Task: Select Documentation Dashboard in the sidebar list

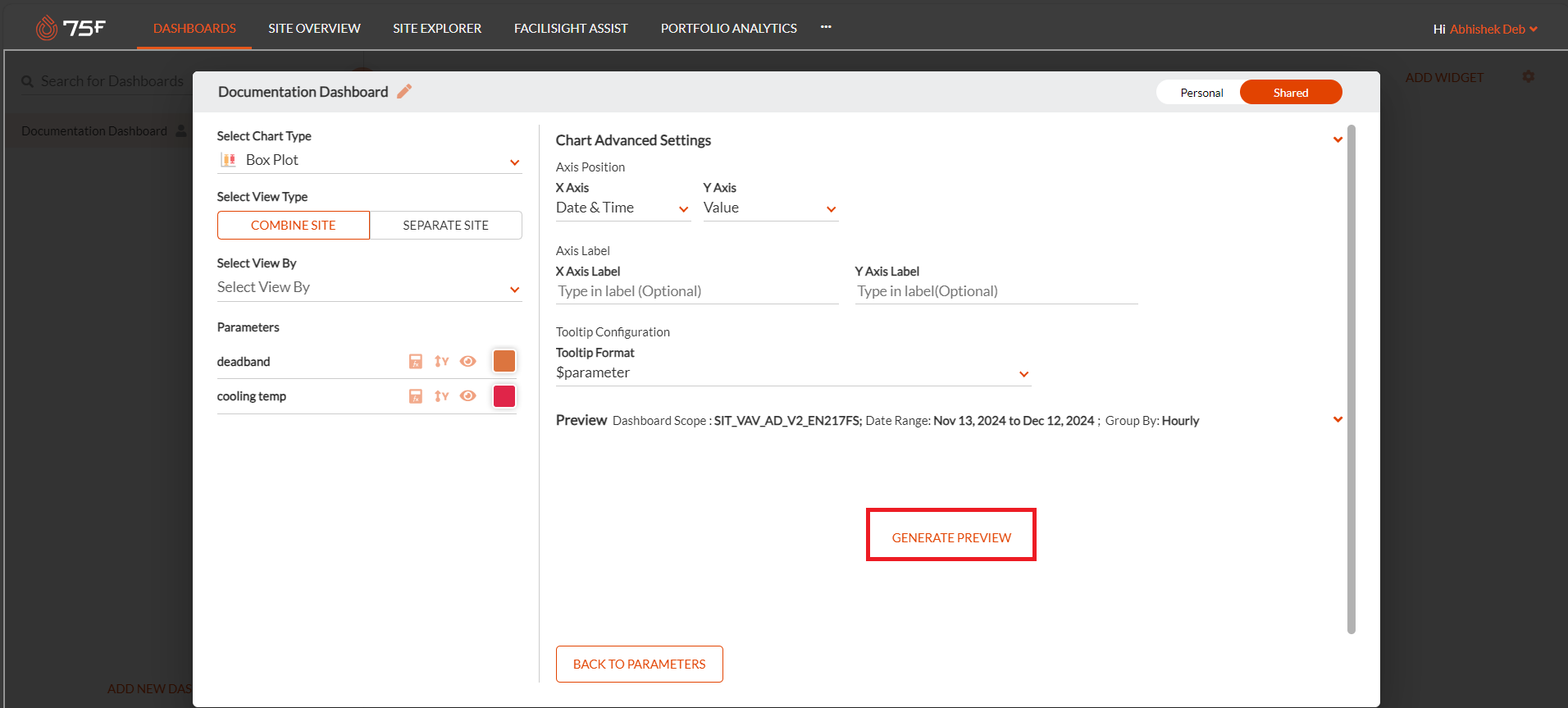Action: point(94,131)
